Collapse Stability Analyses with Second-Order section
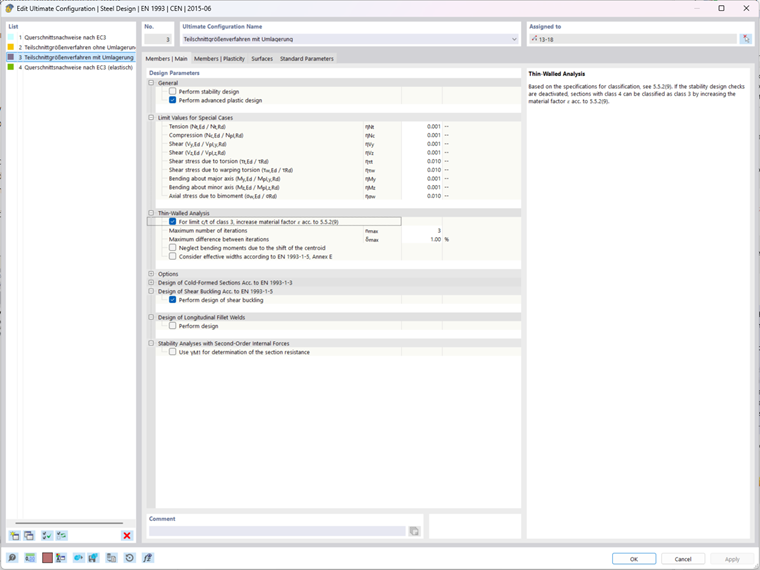The width and height of the screenshot is (760, 570). [x=151, y=343]
